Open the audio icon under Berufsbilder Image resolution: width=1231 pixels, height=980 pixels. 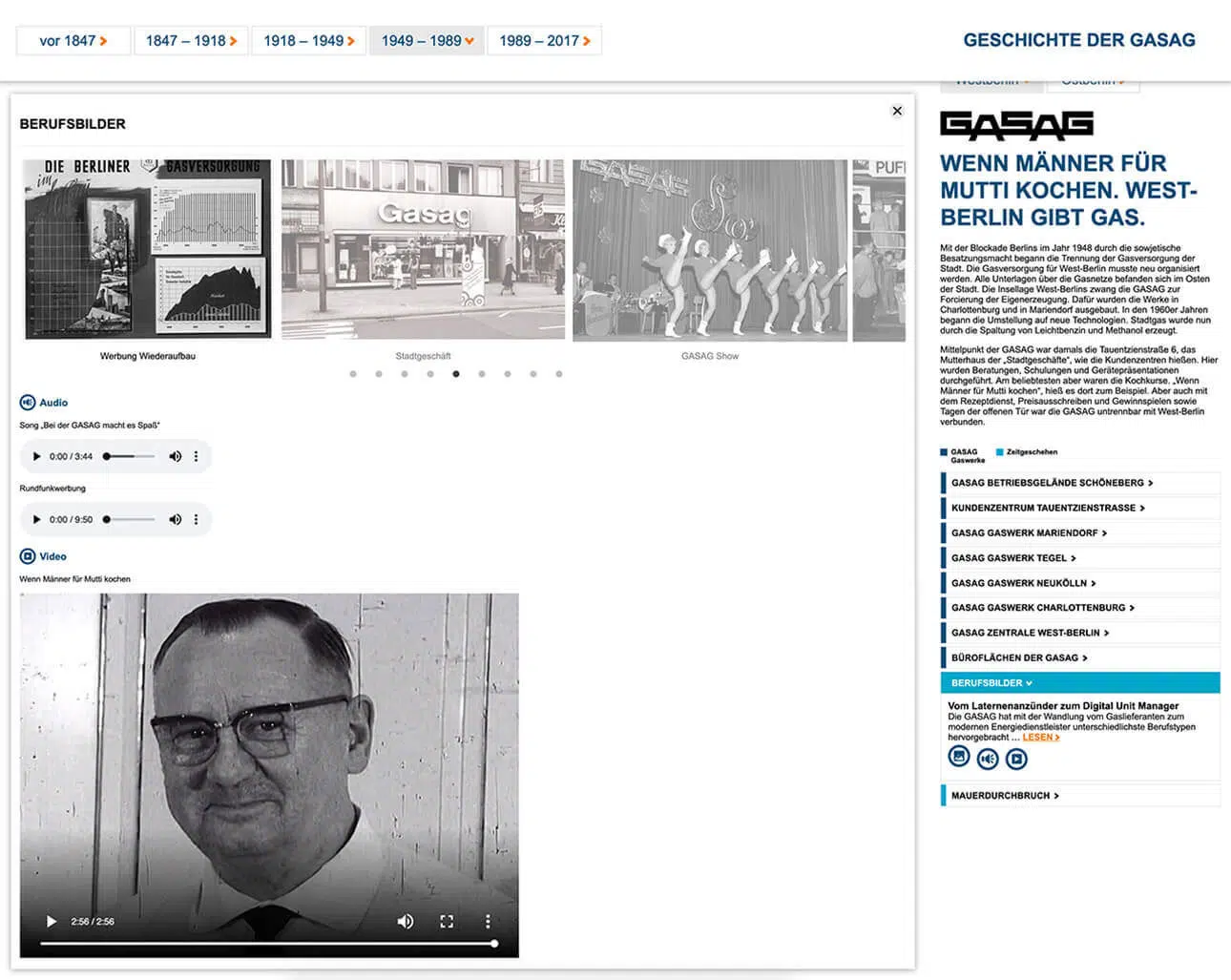[x=988, y=759]
